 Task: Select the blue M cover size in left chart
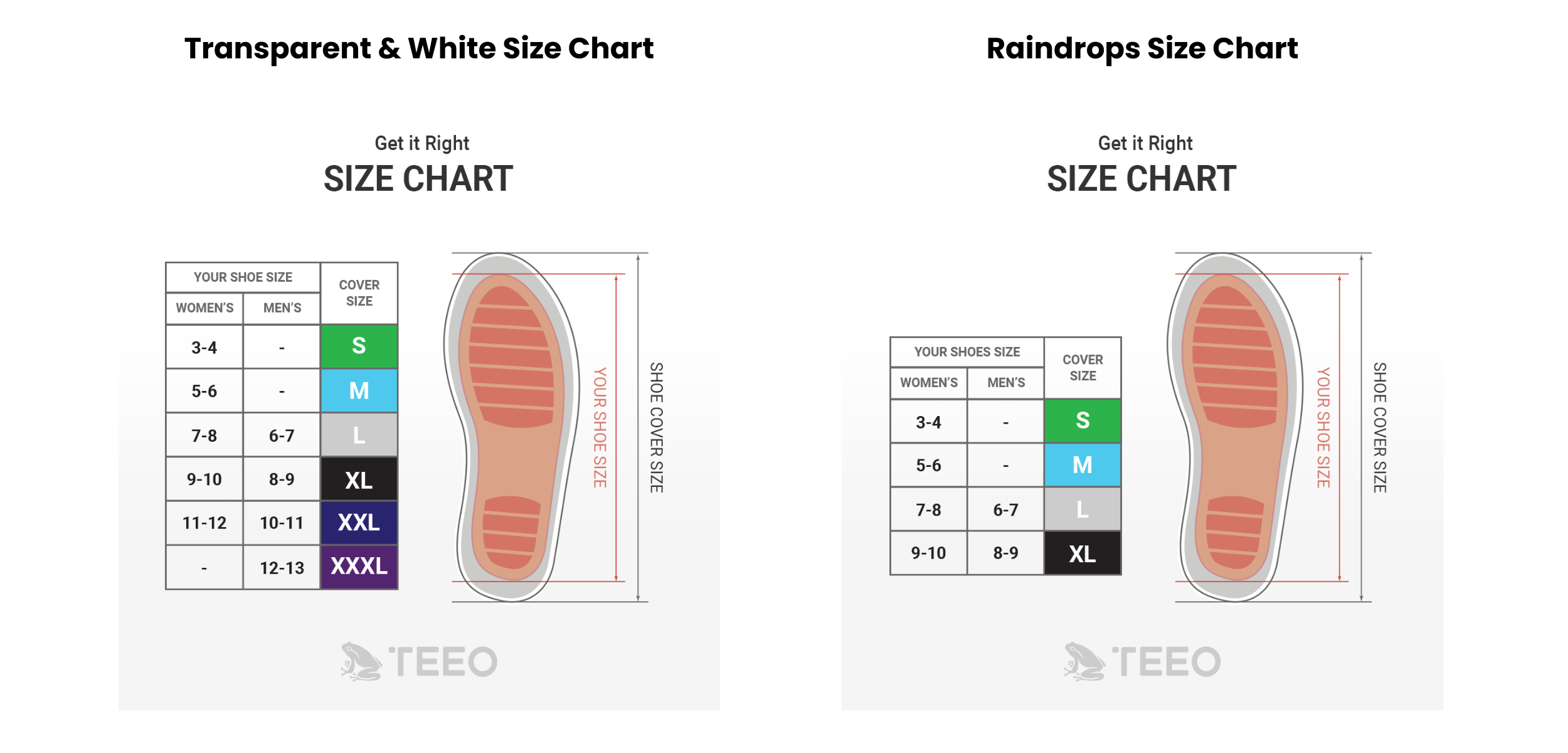(359, 390)
